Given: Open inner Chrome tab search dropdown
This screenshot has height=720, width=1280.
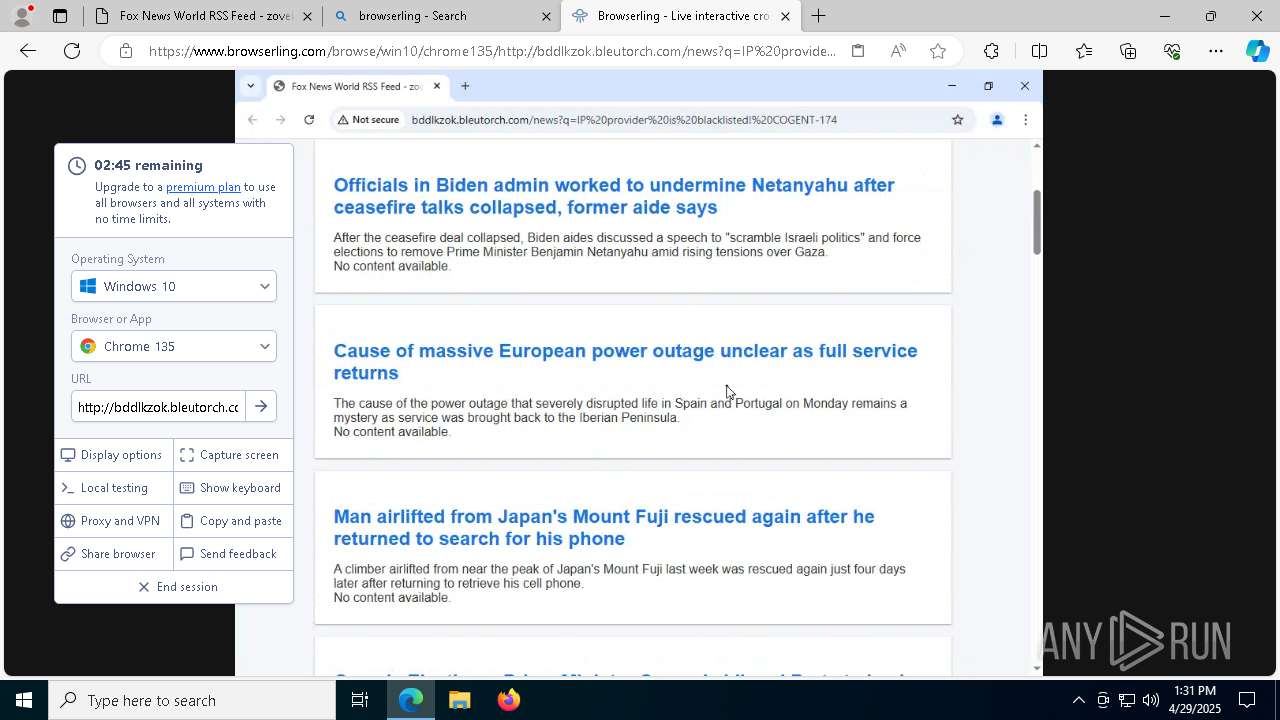Looking at the screenshot, I should [x=250, y=86].
